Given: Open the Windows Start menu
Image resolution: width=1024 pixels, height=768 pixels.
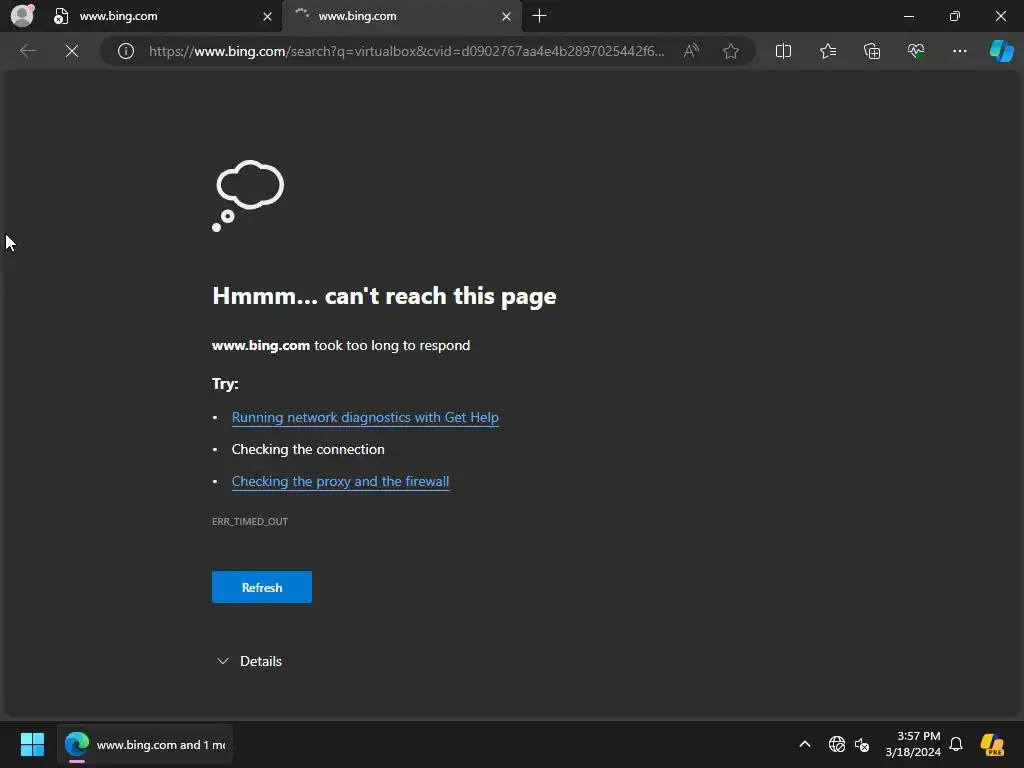Looking at the screenshot, I should [x=32, y=744].
